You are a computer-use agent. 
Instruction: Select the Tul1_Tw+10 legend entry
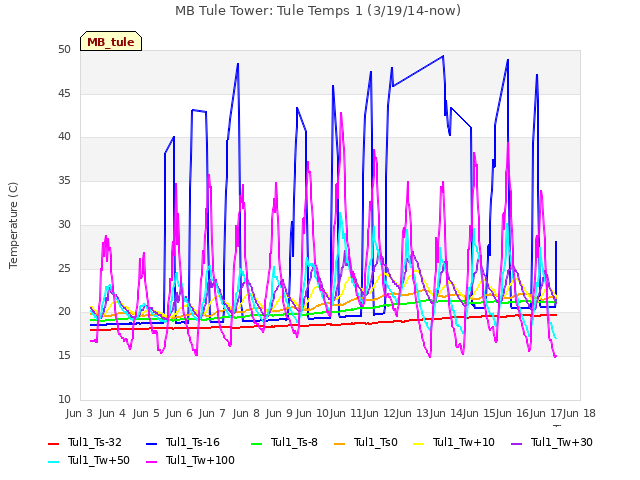454,442
